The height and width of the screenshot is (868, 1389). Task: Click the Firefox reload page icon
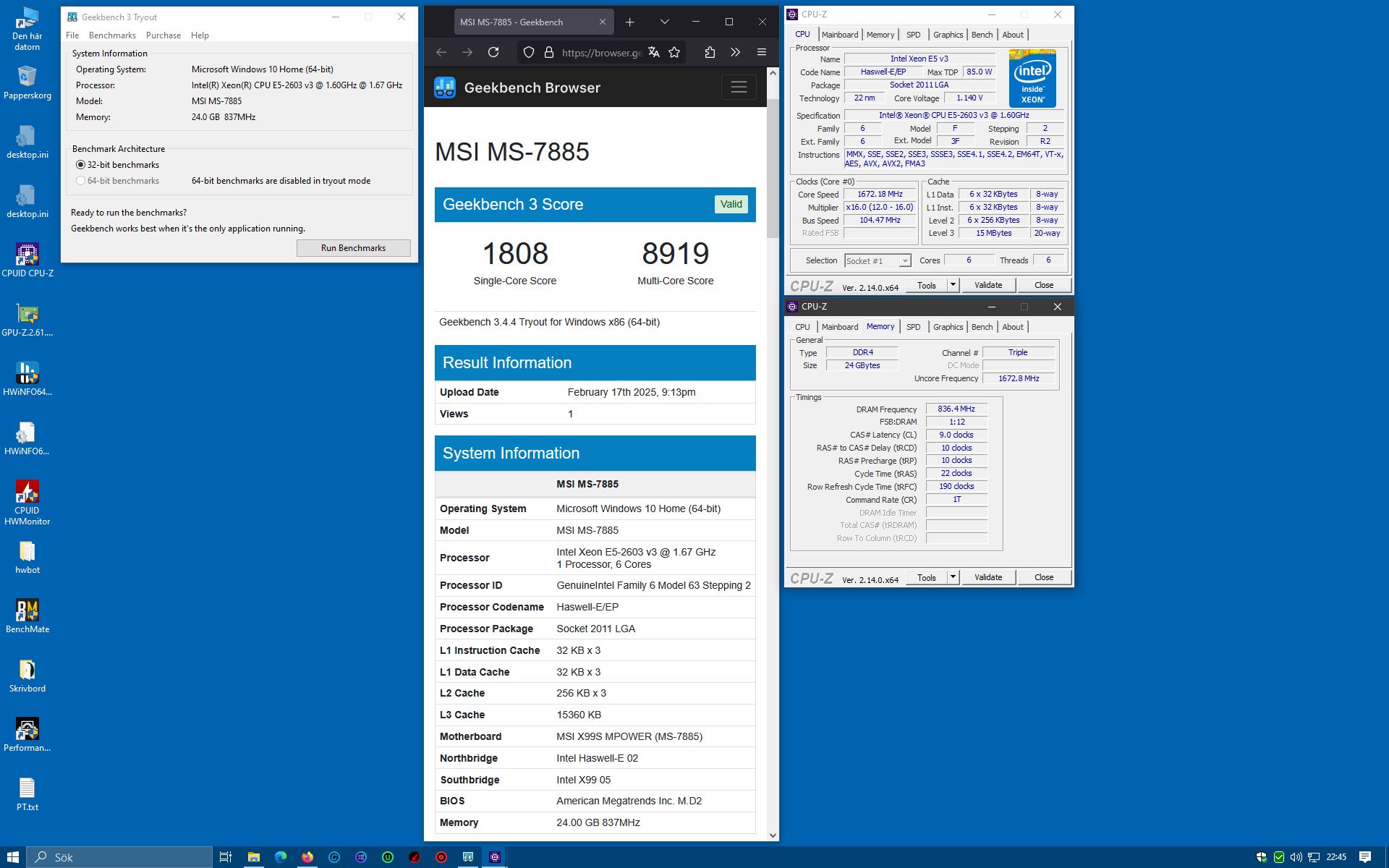click(x=493, y=52)
